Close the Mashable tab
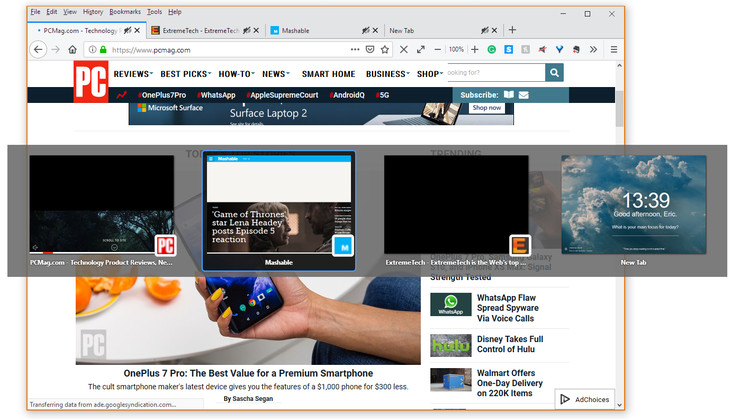 pyautogui.click(x=375, y=30)
